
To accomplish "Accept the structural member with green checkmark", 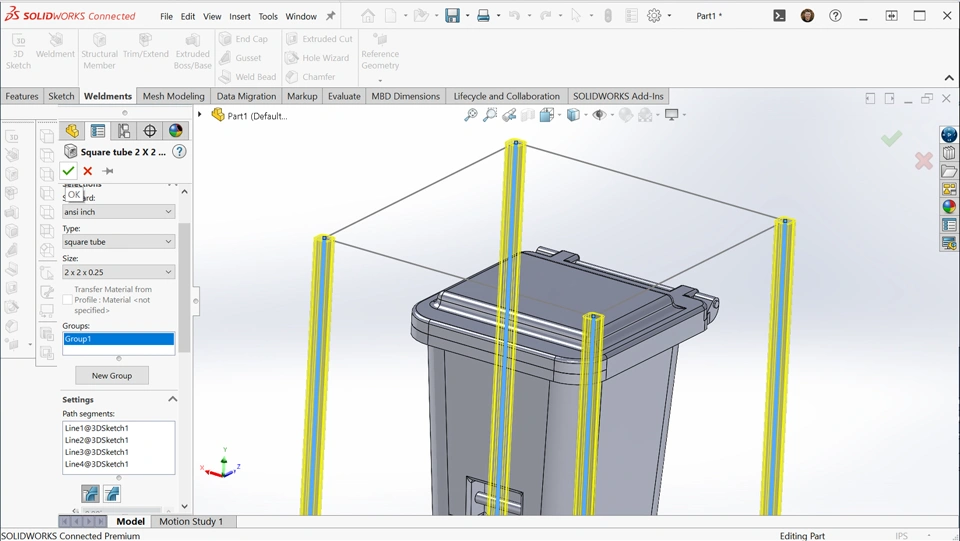I will (68, 171).
